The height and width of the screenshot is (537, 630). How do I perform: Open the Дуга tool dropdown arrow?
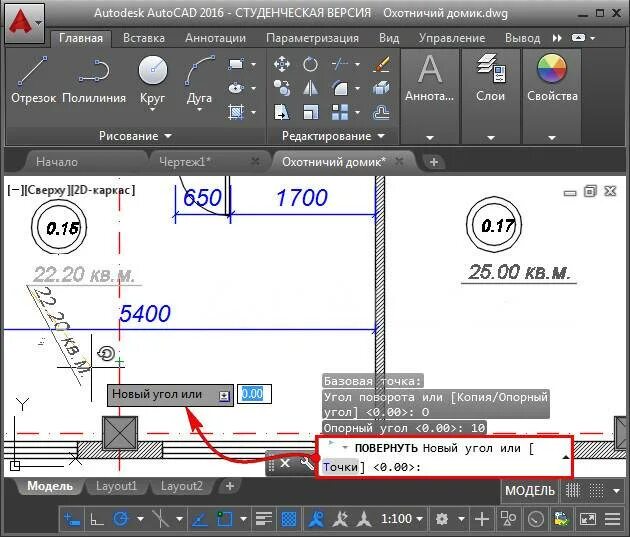[199, 109]
